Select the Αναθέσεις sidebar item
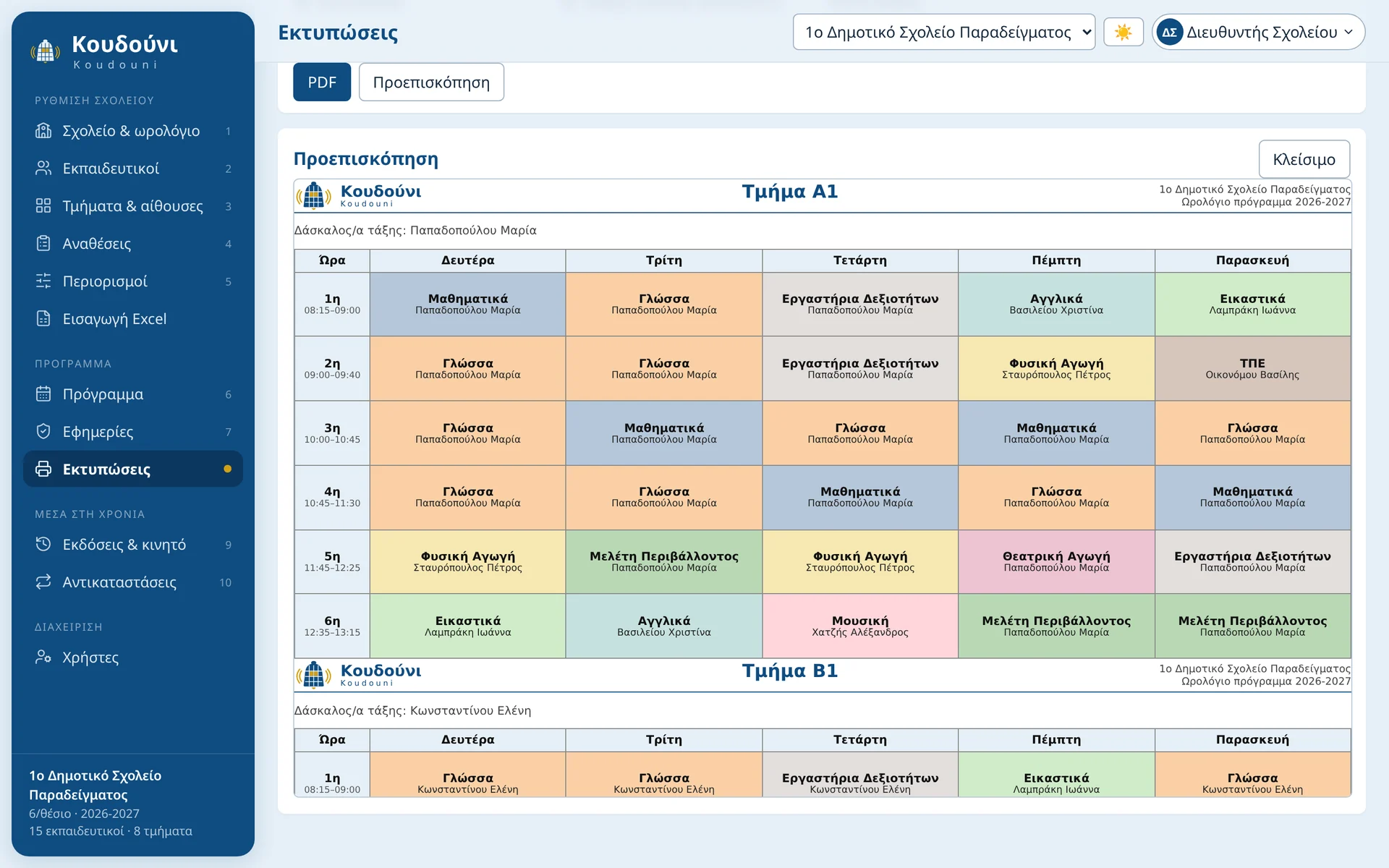The image size is (1389, 868). [133, 244]
